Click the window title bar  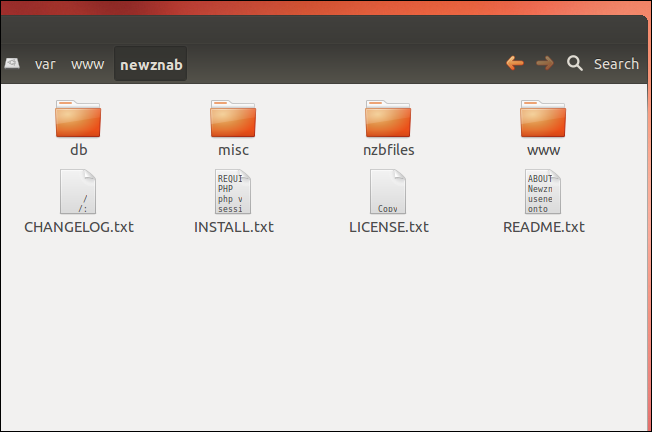click(x=324, y=30)
